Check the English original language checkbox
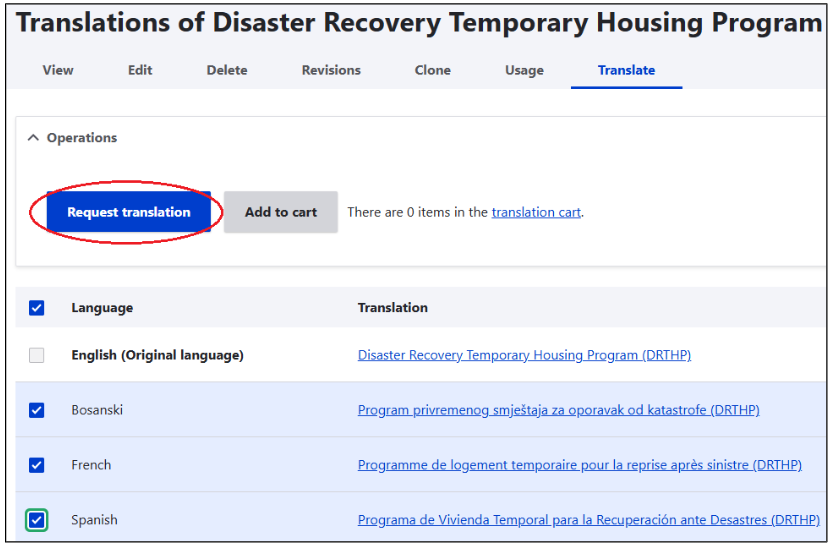Viewport: 830px width, 546px height. 37,355
